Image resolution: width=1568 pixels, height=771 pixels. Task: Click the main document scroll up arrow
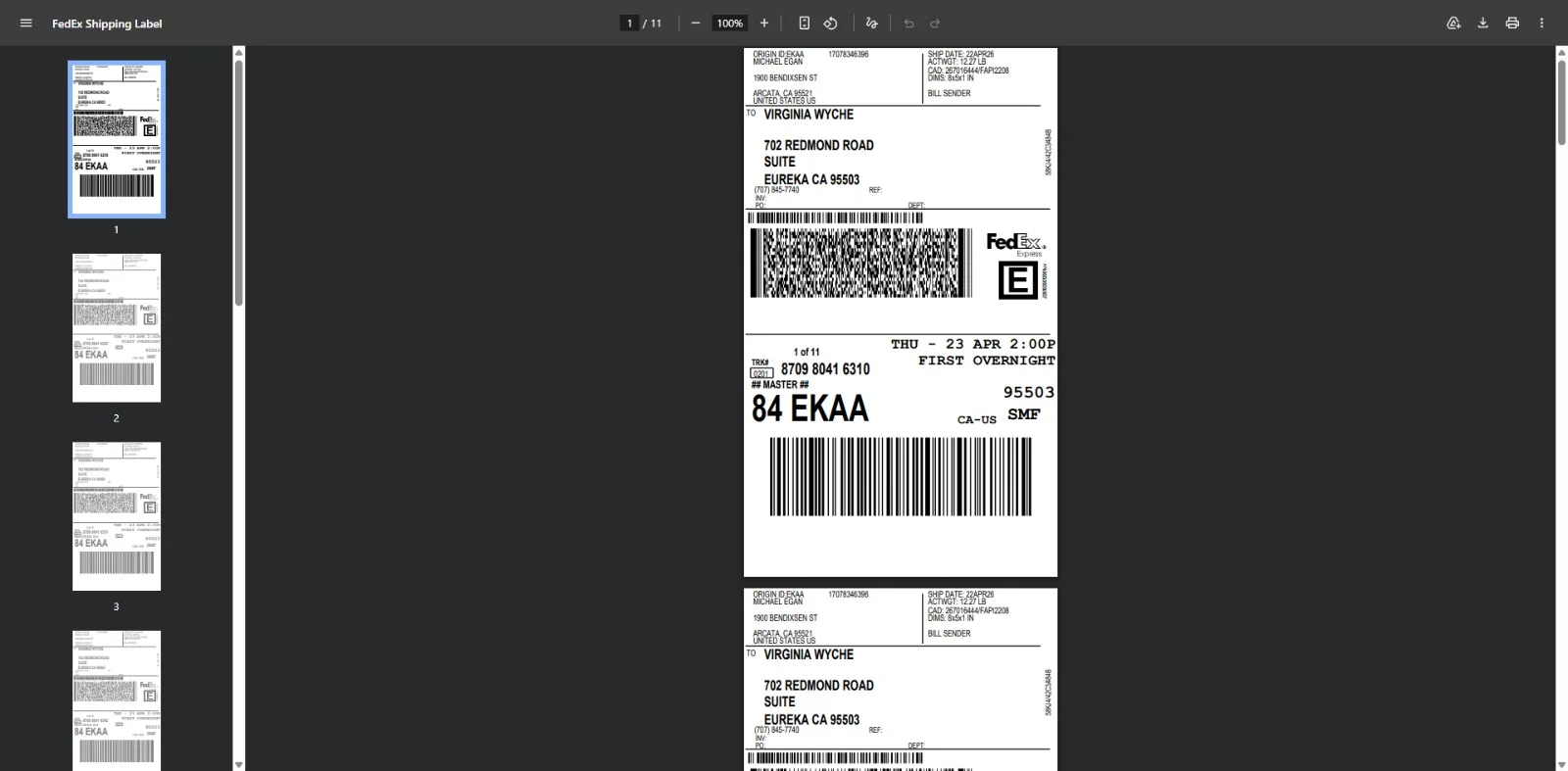(x=1562, y=52)
